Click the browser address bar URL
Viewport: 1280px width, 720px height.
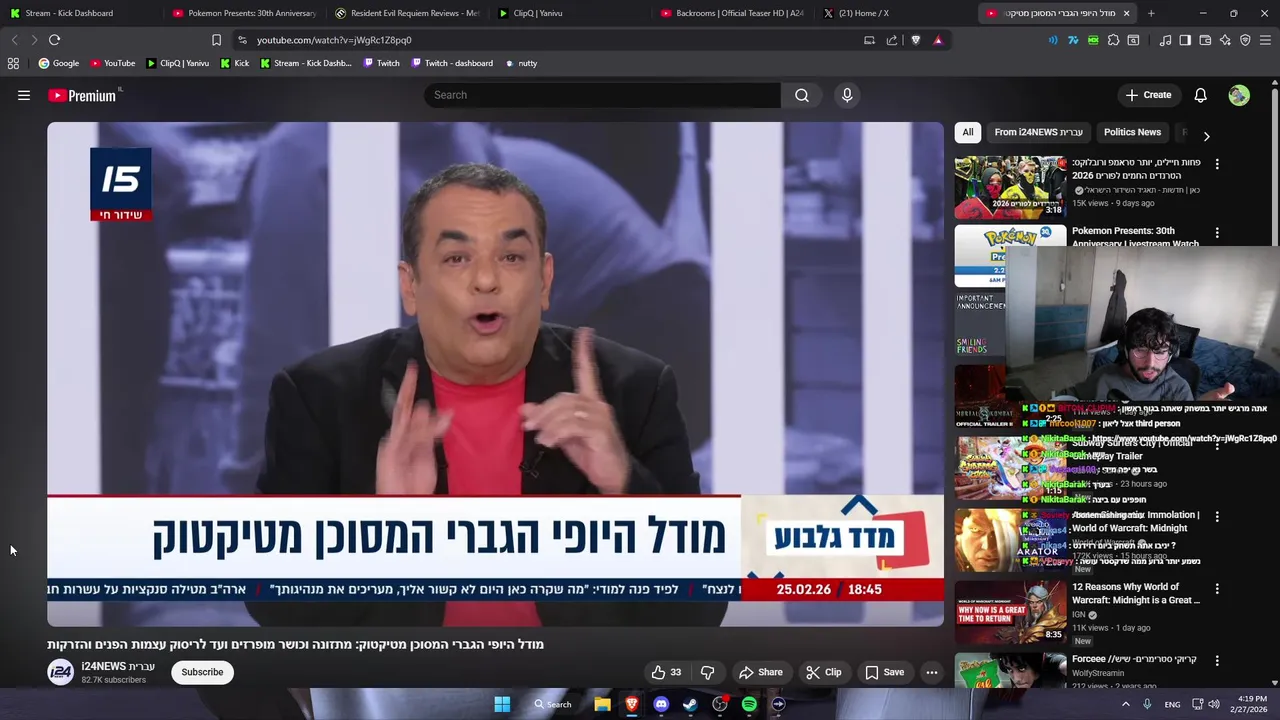334,40
